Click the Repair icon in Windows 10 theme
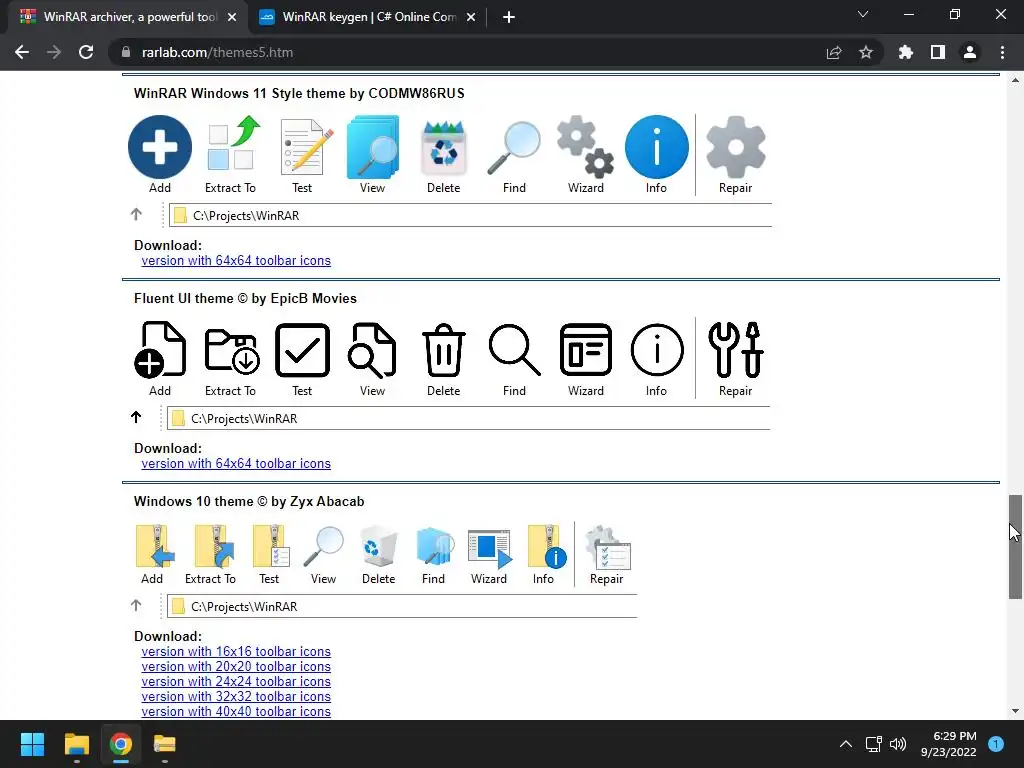1024x768 pixels. [607, 547]
